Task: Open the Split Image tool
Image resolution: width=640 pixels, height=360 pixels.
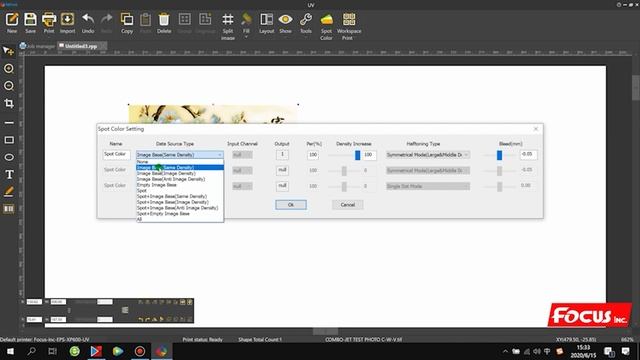Action: coord(228,27)
